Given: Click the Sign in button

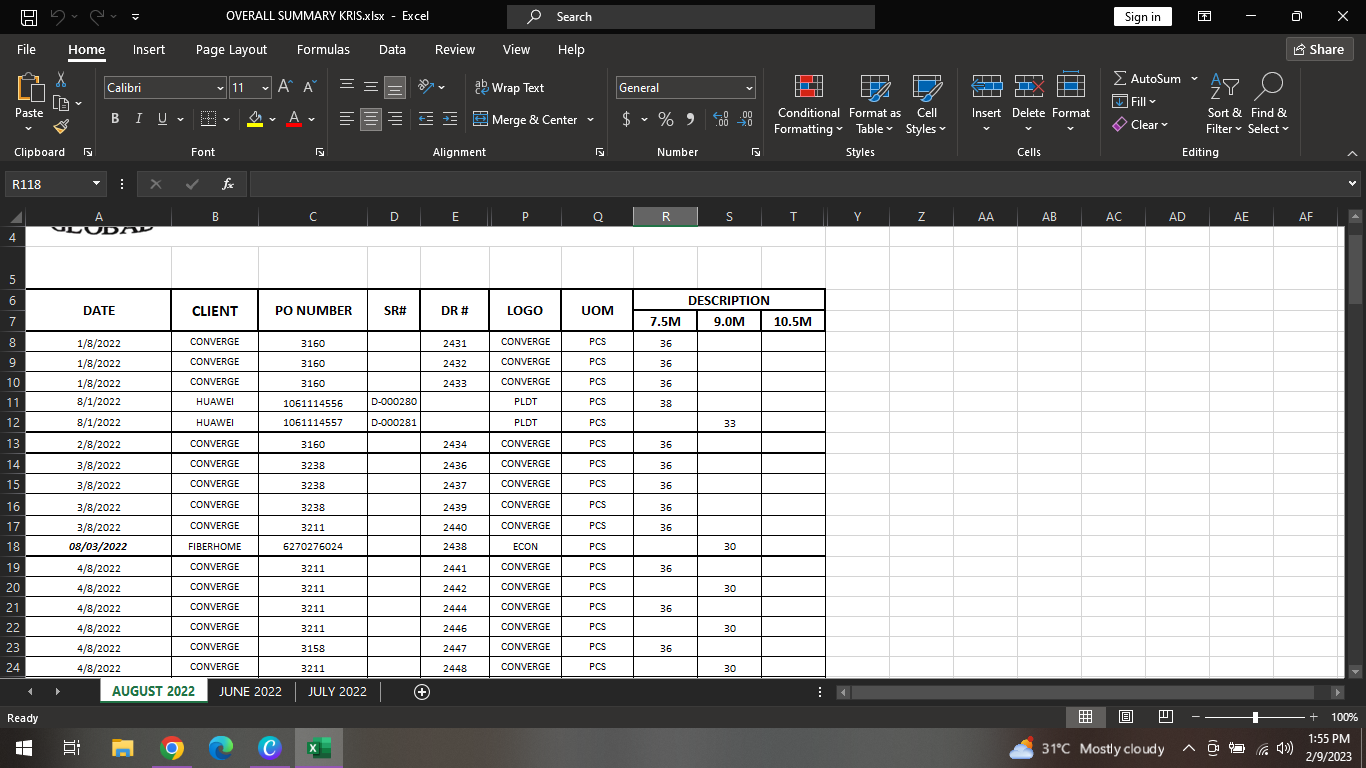Looking at the screenshot, I should 1142,17.
